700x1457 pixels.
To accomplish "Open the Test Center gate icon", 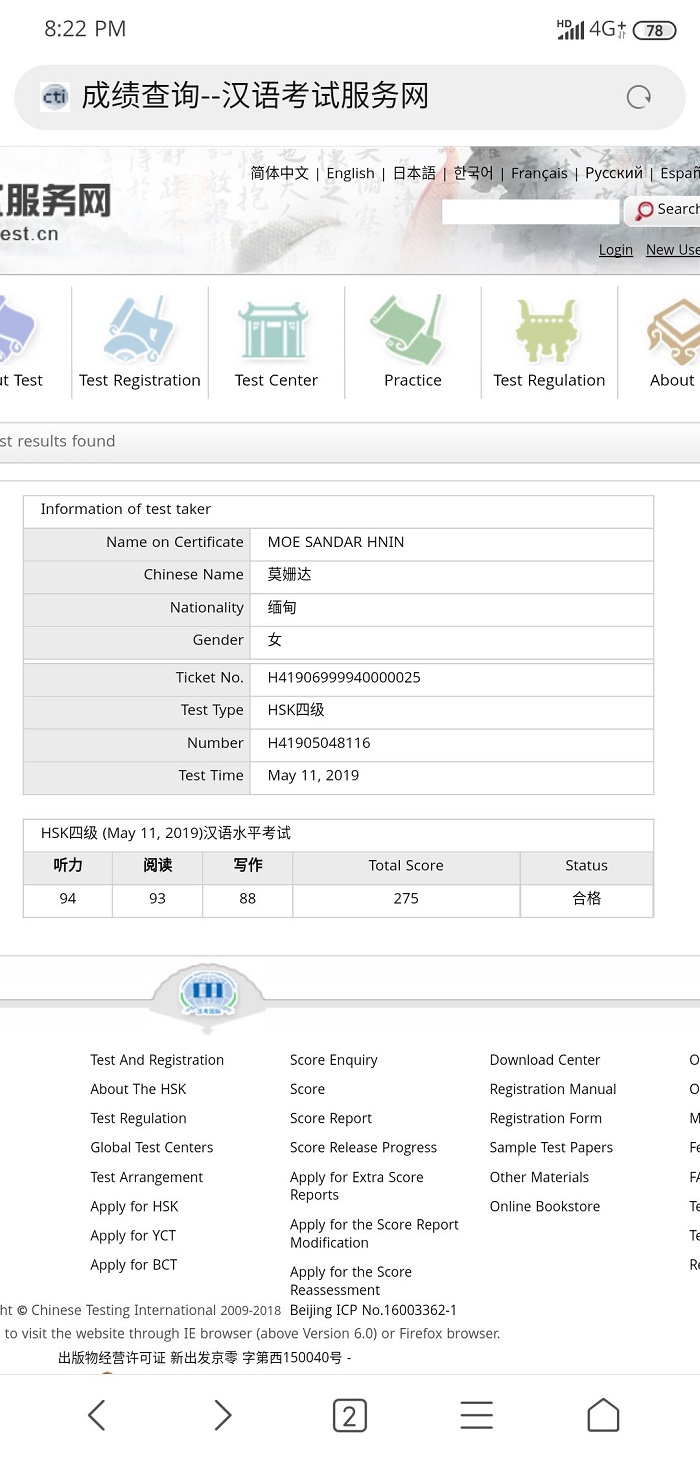I will (x=276, y=330).
